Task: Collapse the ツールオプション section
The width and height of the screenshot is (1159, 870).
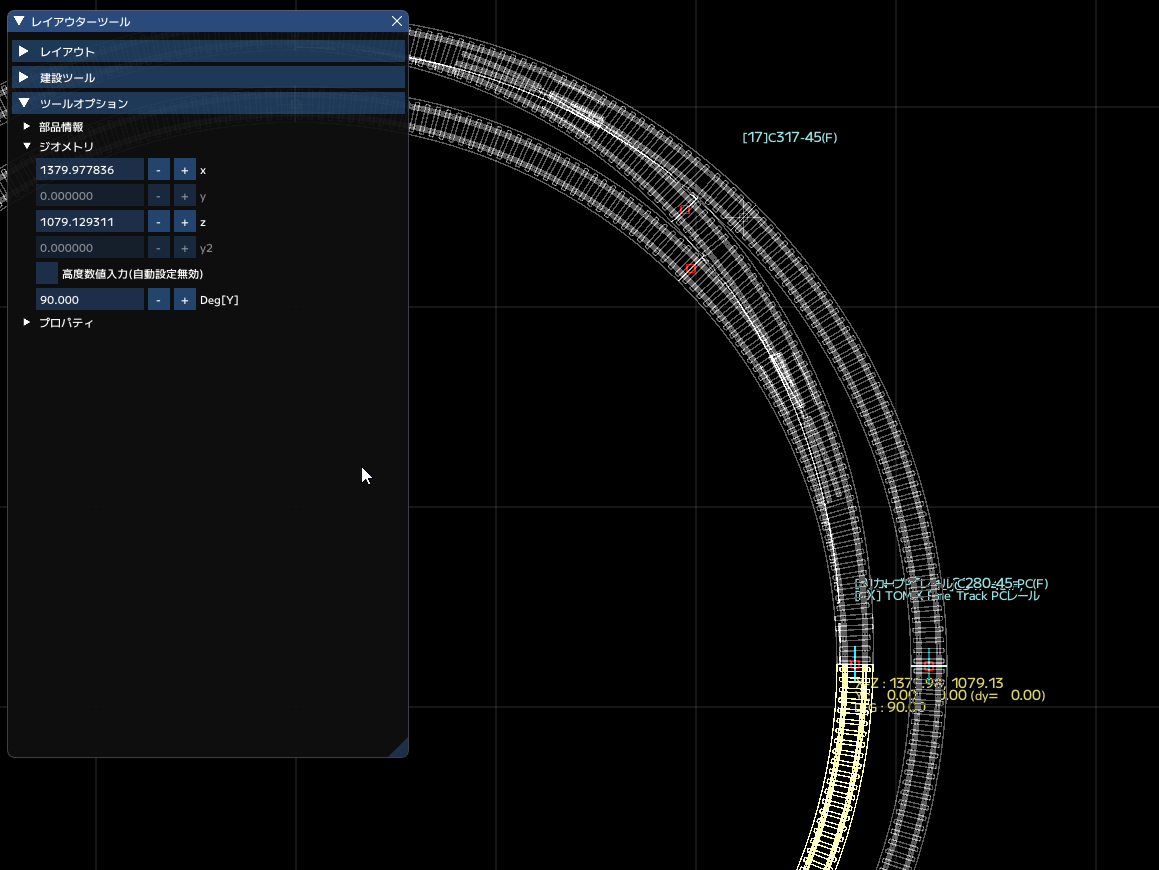Action: [208, 103]
